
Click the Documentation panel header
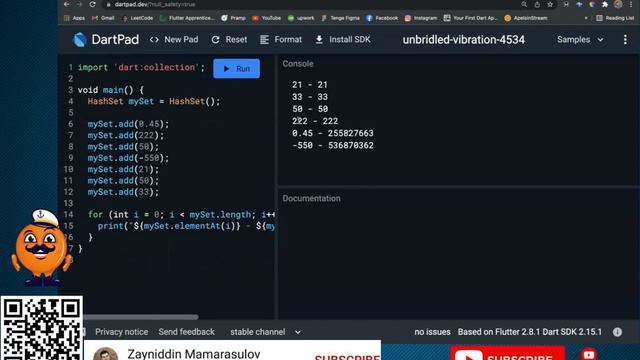pyautogui.click(x=311, y=198)
